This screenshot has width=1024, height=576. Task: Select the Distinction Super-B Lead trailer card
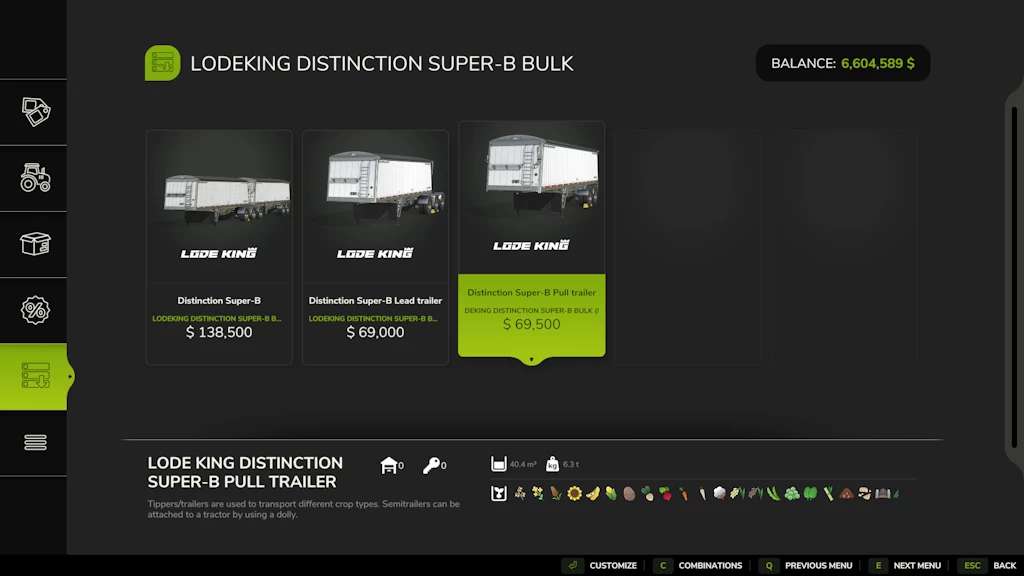click(375, 247)
